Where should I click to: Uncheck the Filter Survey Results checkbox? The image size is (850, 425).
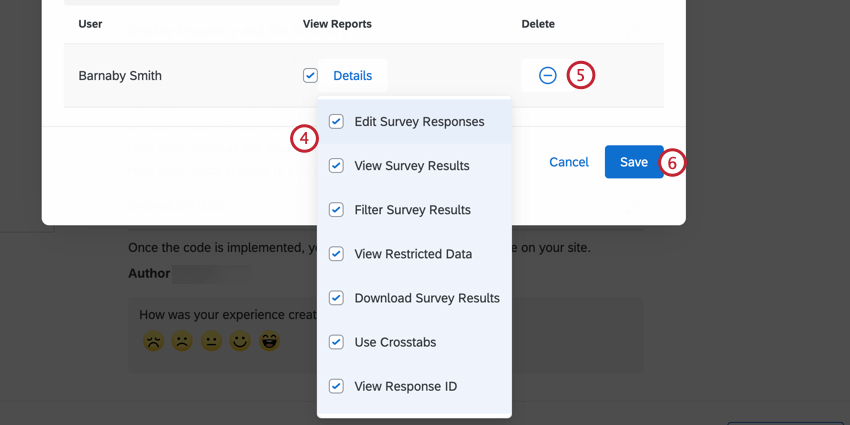336,210
